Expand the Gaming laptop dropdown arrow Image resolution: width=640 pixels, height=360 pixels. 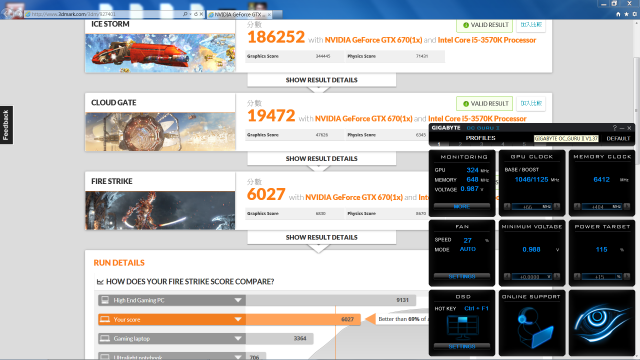pos(238,338)
